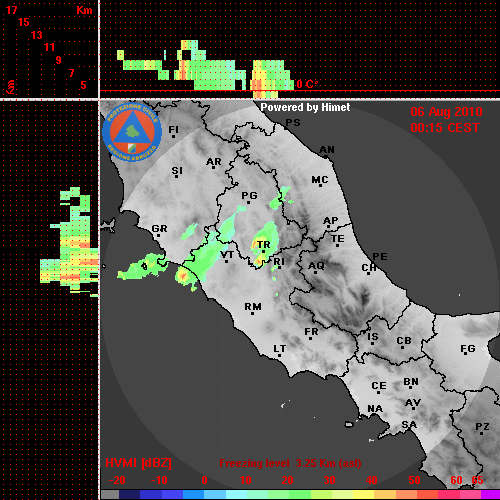The width and height of the screenshot is (500, 500).
Task: Click the '50' dBZ scale value
Action: pos(414,480)
